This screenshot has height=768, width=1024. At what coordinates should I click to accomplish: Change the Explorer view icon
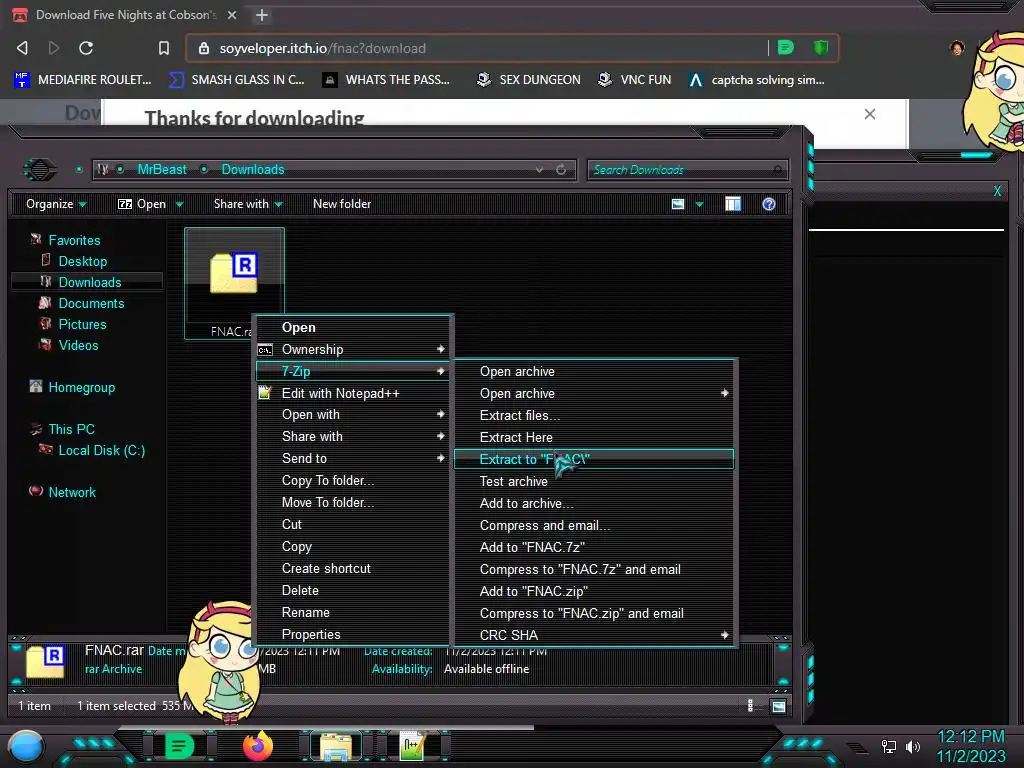click(678, 204)
